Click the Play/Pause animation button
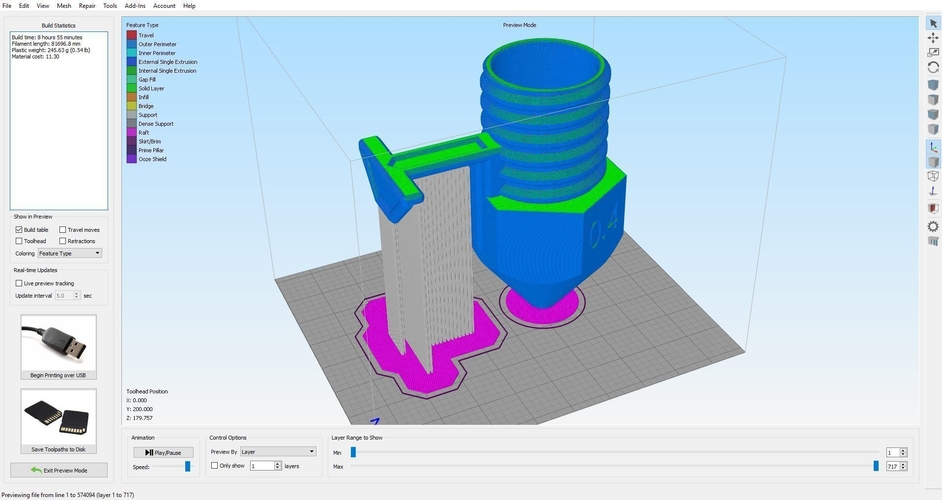 pos(163,453)
